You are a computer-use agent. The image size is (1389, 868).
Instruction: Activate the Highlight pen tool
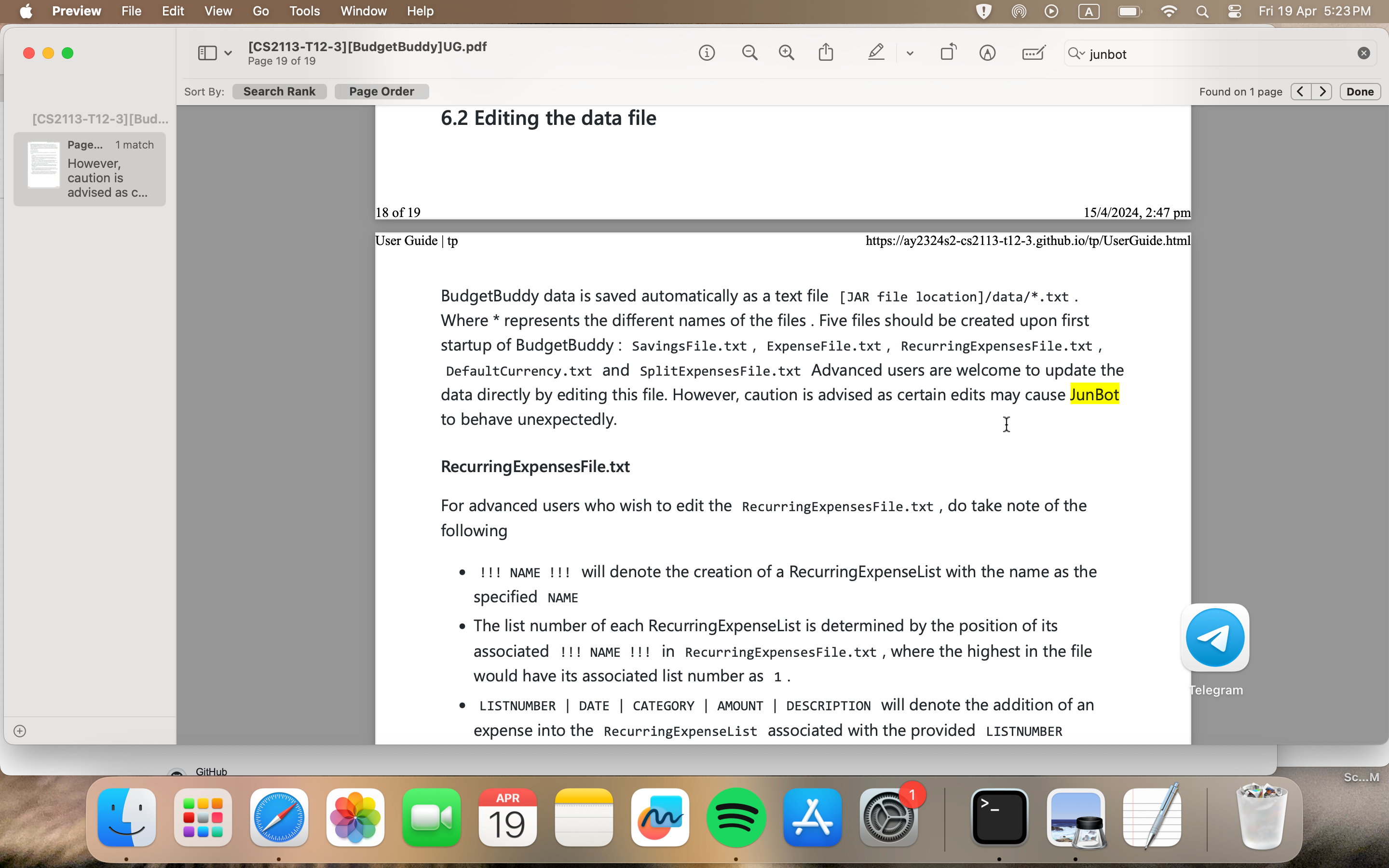click(875, 53)
